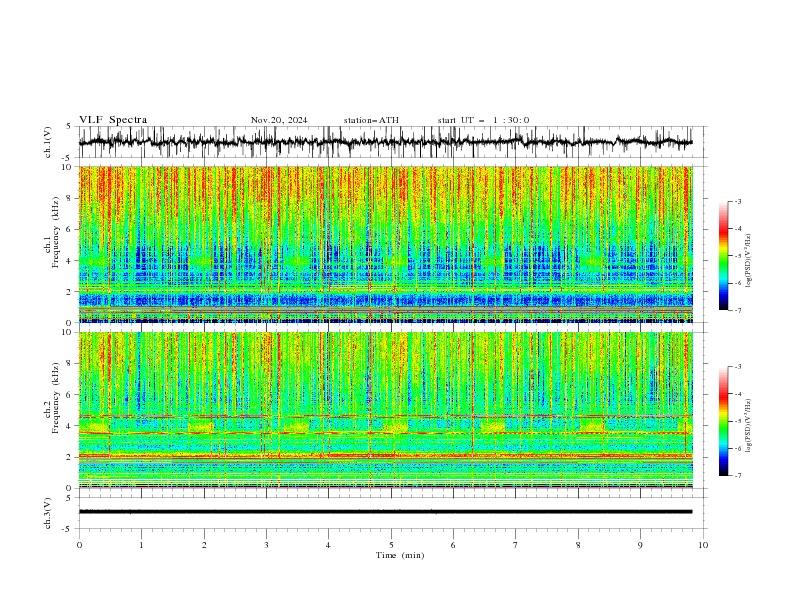Image resolution: width=792 pixels, height=612 pixels.
Task: Click the 'ch.3(V)' axis label
Action: 48,513
